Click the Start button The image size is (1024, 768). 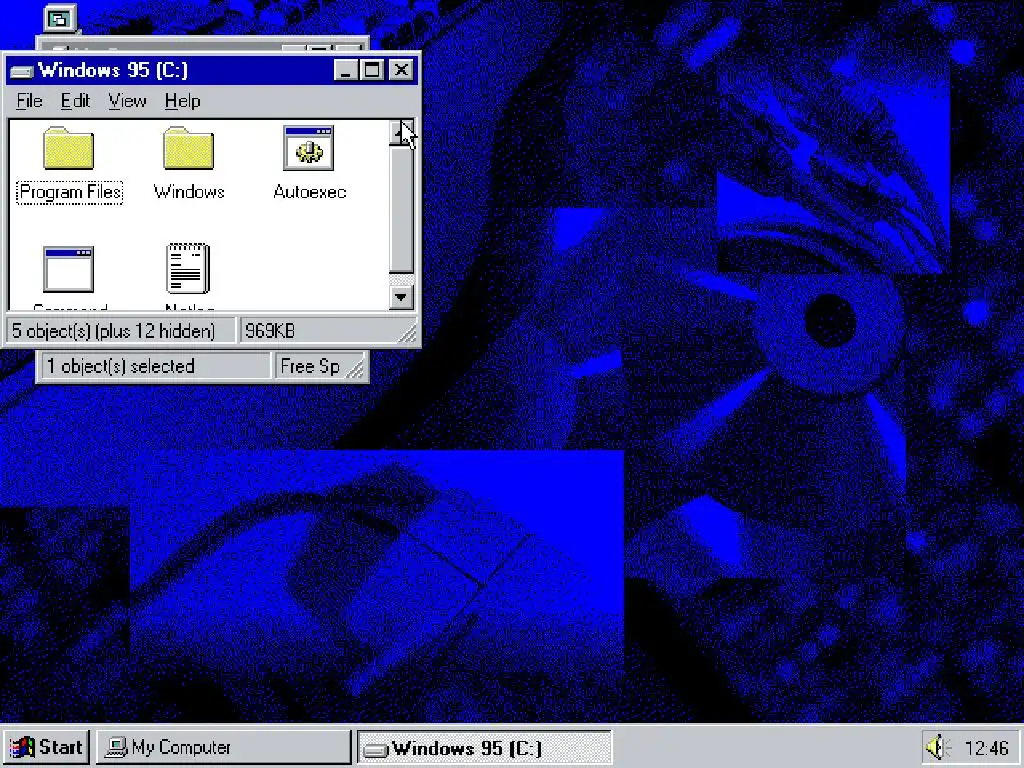coord(46,747)
